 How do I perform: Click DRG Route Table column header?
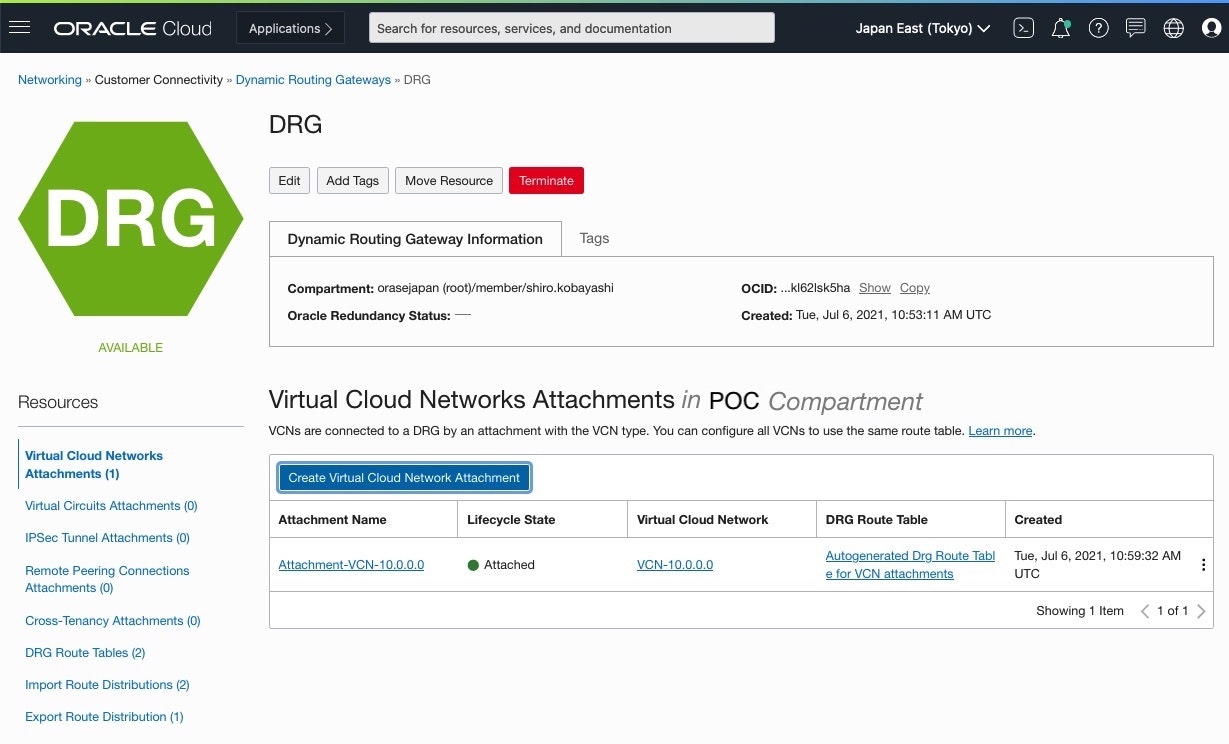876,520
